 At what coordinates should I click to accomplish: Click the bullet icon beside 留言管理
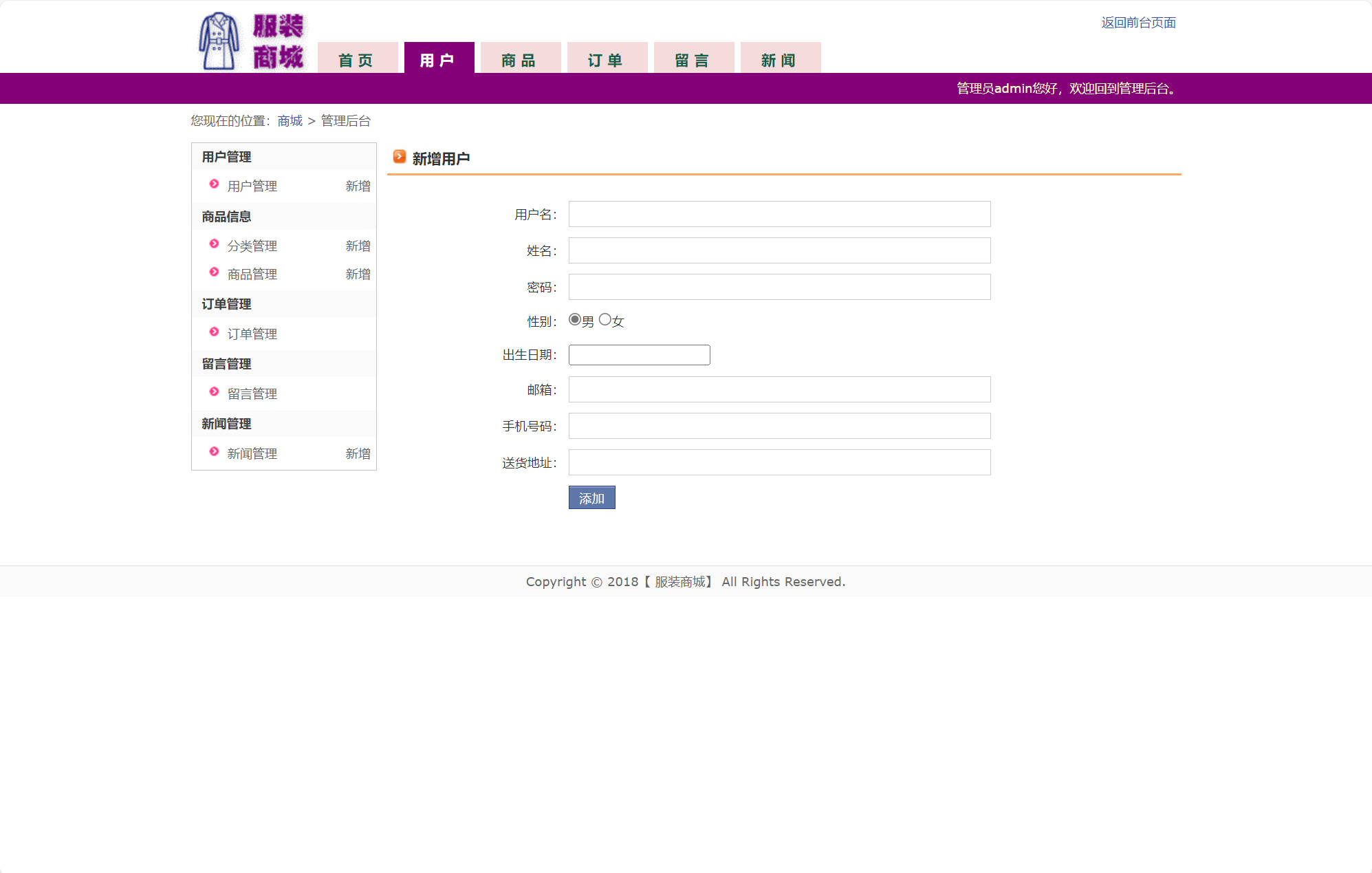[214, 392]
